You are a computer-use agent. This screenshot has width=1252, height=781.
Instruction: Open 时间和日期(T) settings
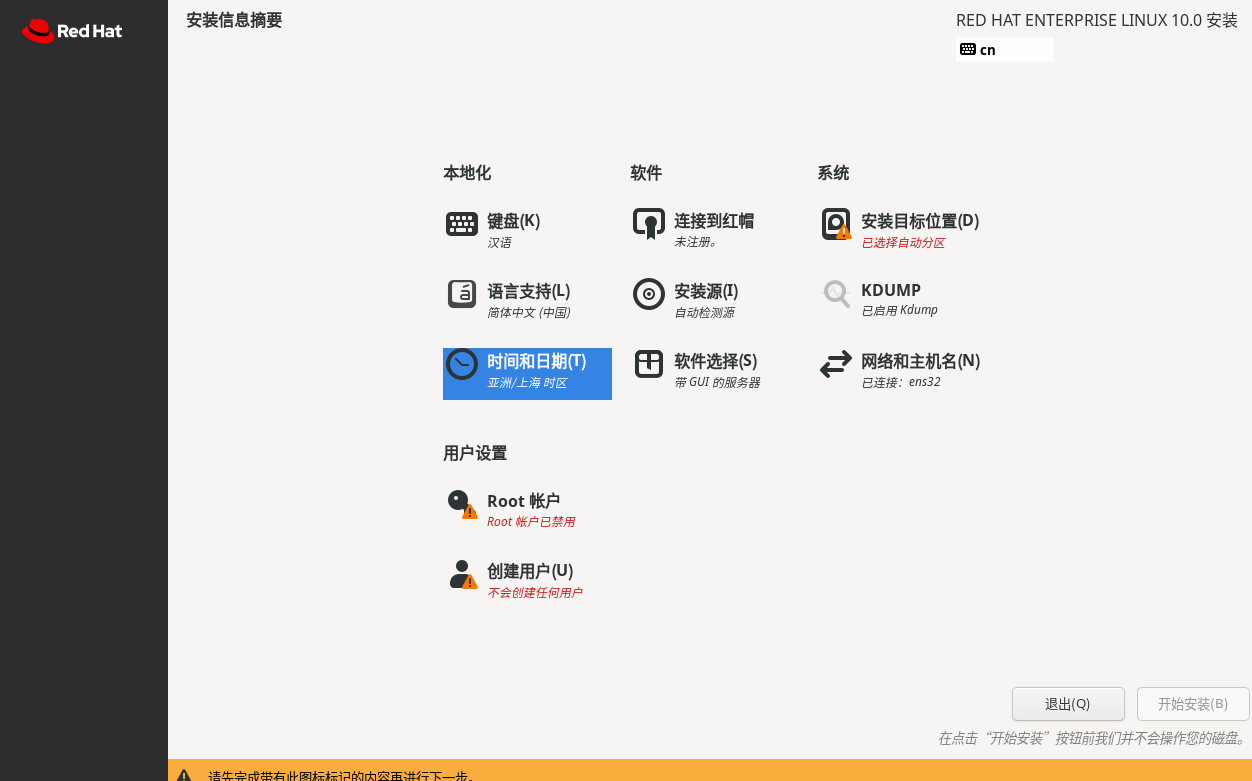[x=536, y=361]
